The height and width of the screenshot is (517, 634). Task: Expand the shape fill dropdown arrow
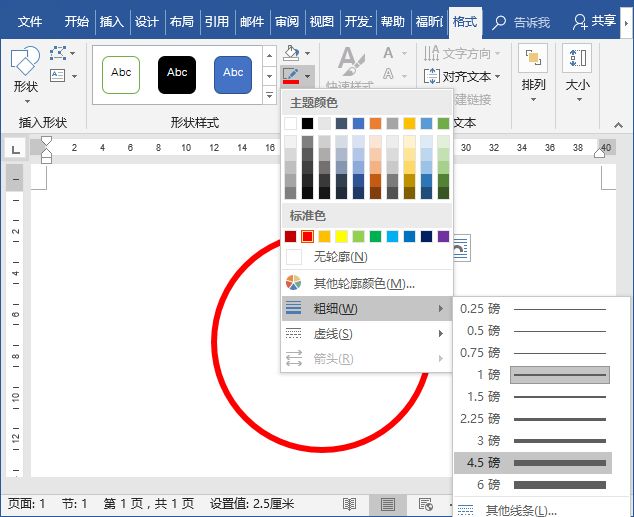coord(308,53)
